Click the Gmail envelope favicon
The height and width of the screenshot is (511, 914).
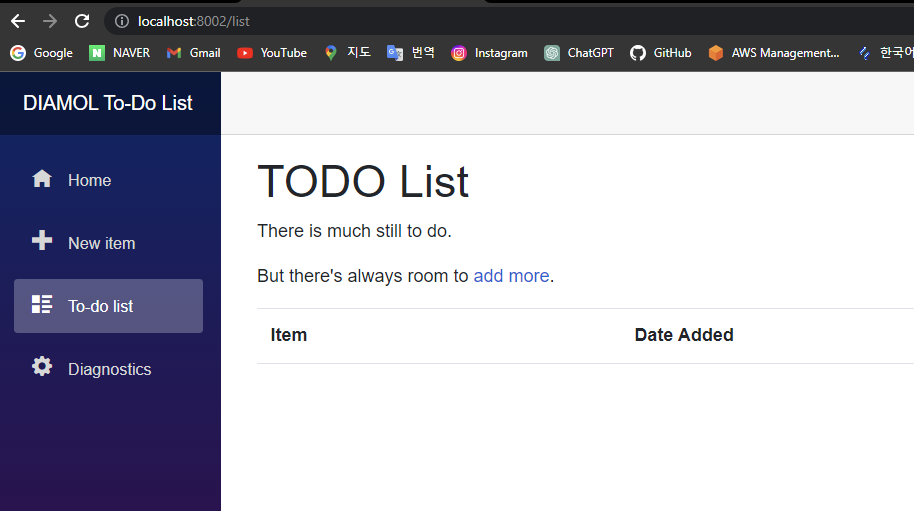pyautogui.click(x=174, y=53)
